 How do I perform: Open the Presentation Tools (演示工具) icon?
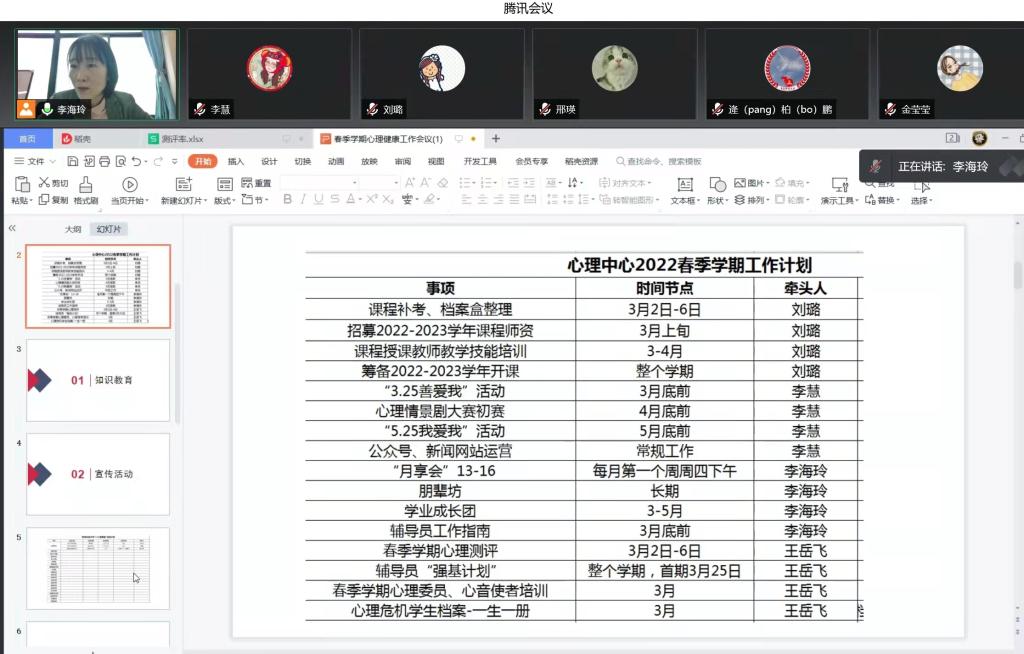point(838,184)
